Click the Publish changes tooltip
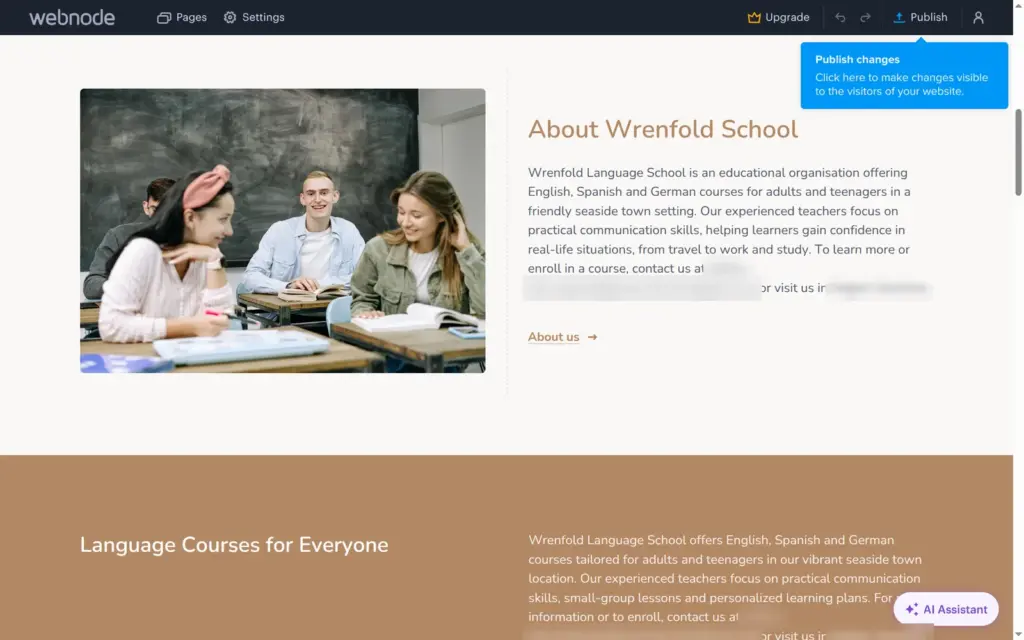 [904, 75]
